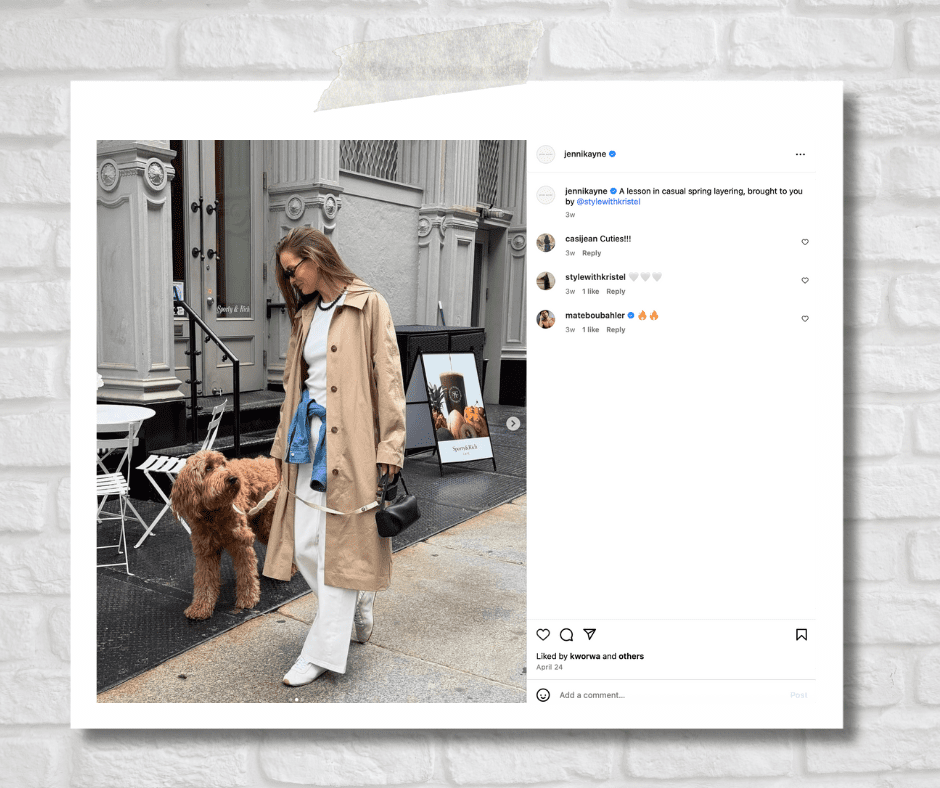Toggle the heart on stylewithkristel's comment
The height and width of the screenshot is (788, 940).
805,280
